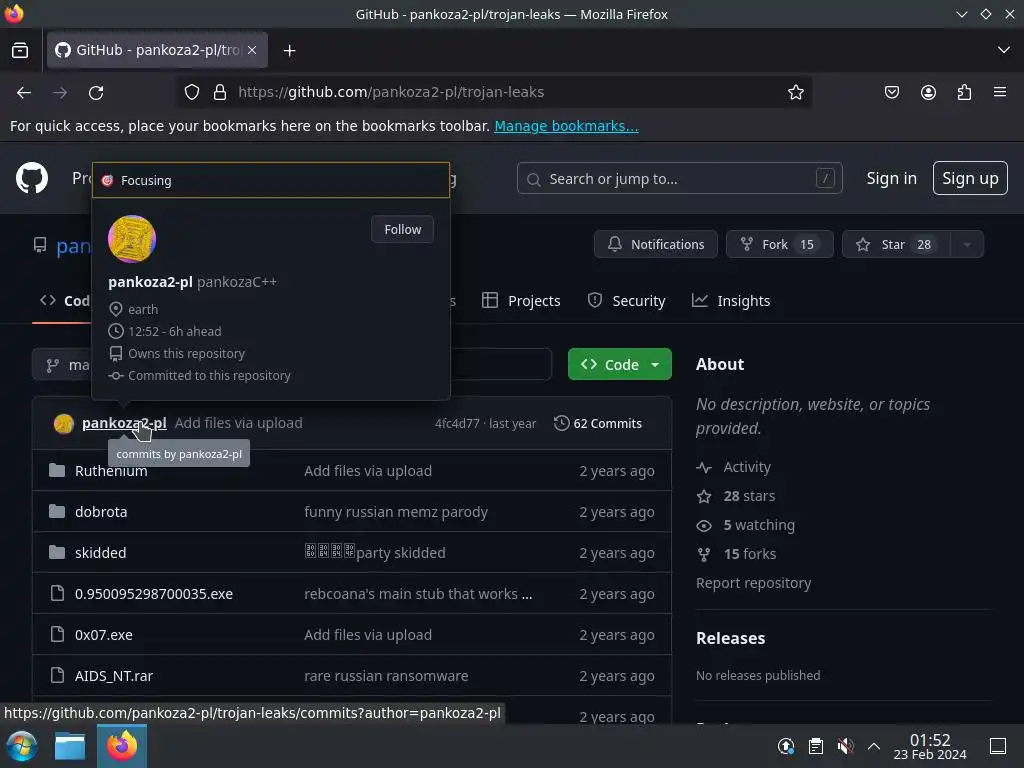Image resolution: width=1024 pixels, height=768 pixels.
Task: Show site tracking protection shield
Action: tap(191, 93)
